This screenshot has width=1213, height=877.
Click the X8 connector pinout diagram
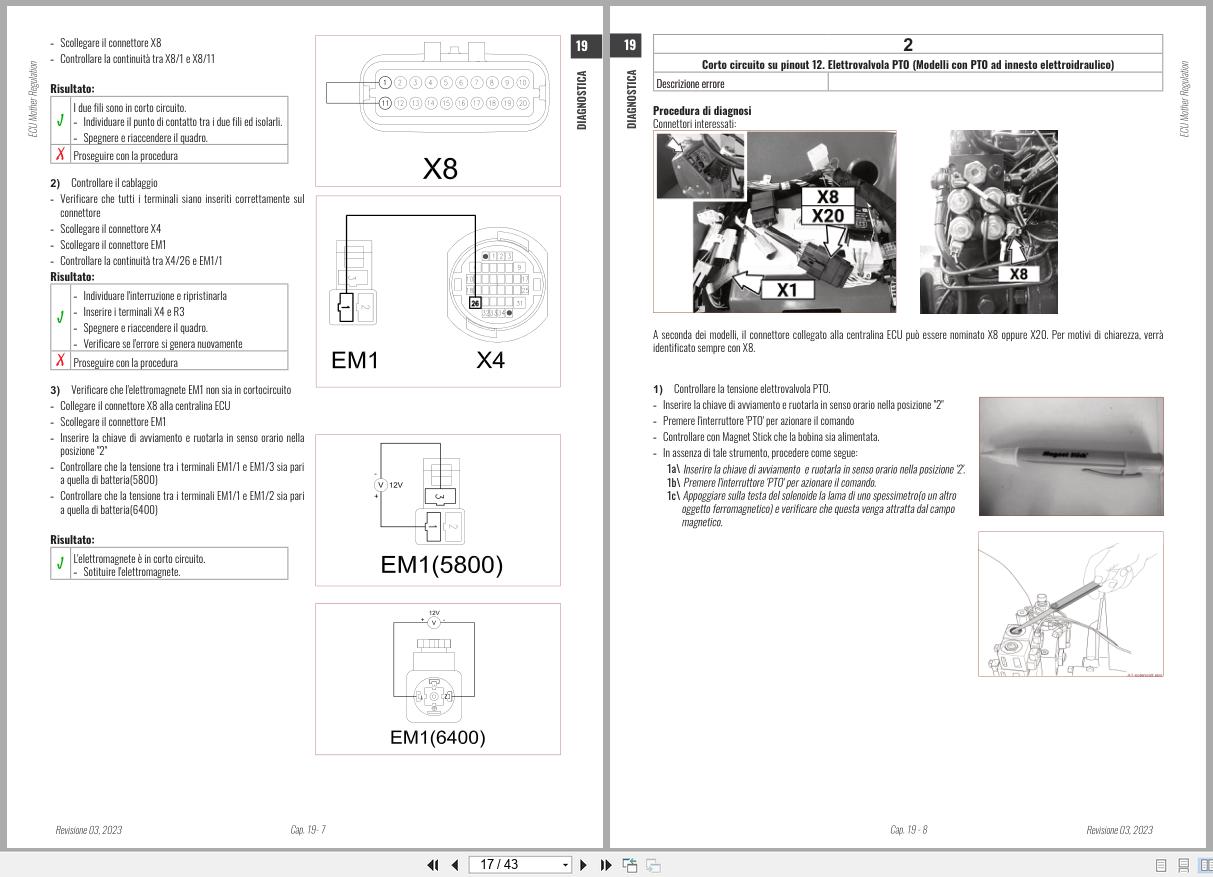[438, 111]
